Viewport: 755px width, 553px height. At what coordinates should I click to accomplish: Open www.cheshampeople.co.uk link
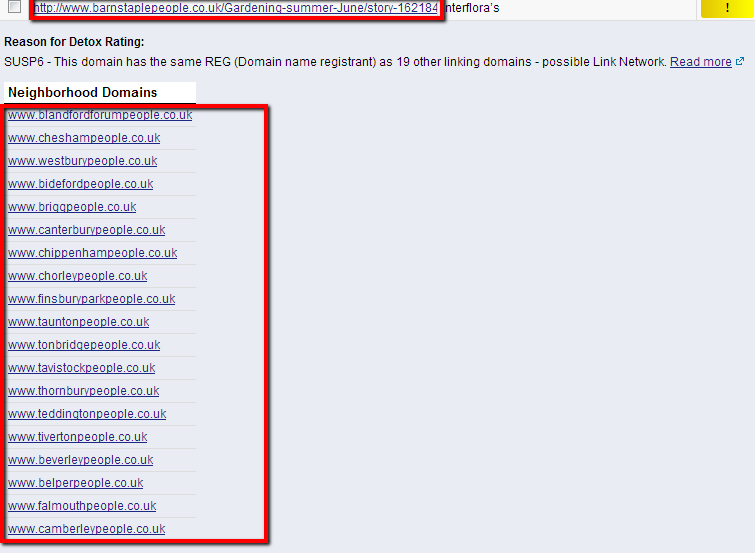pos(84,138)
